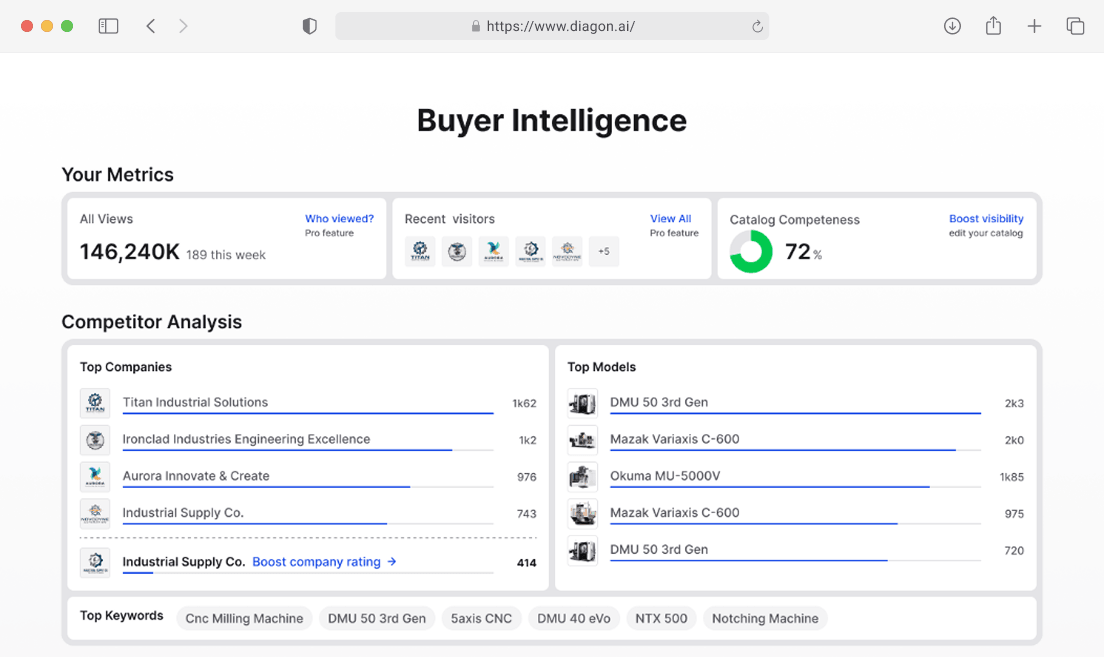
Task: Open DMU 50 3rd Gen 720 thumbnail
Action: 582,550
